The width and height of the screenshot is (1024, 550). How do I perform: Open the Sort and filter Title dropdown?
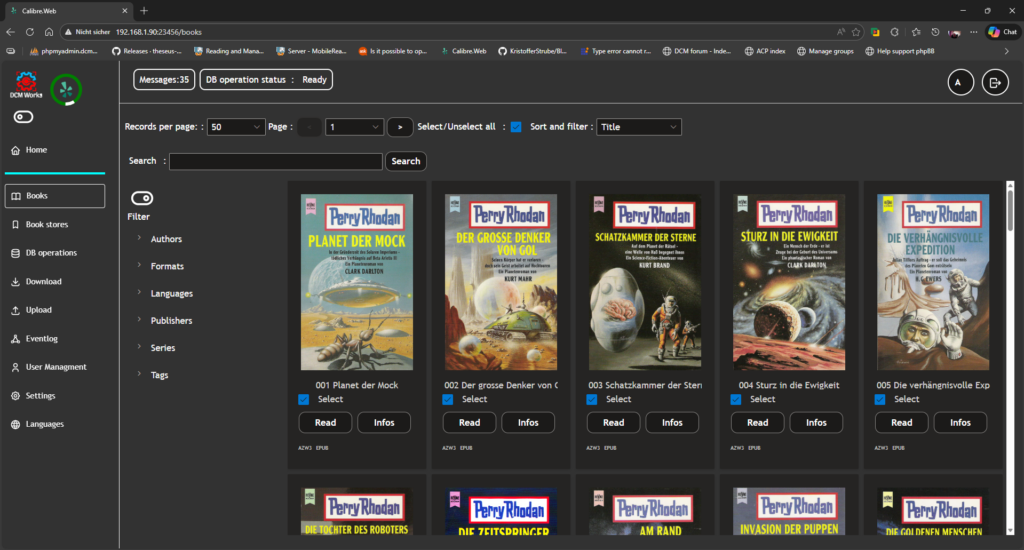click(x=638, y=127)
